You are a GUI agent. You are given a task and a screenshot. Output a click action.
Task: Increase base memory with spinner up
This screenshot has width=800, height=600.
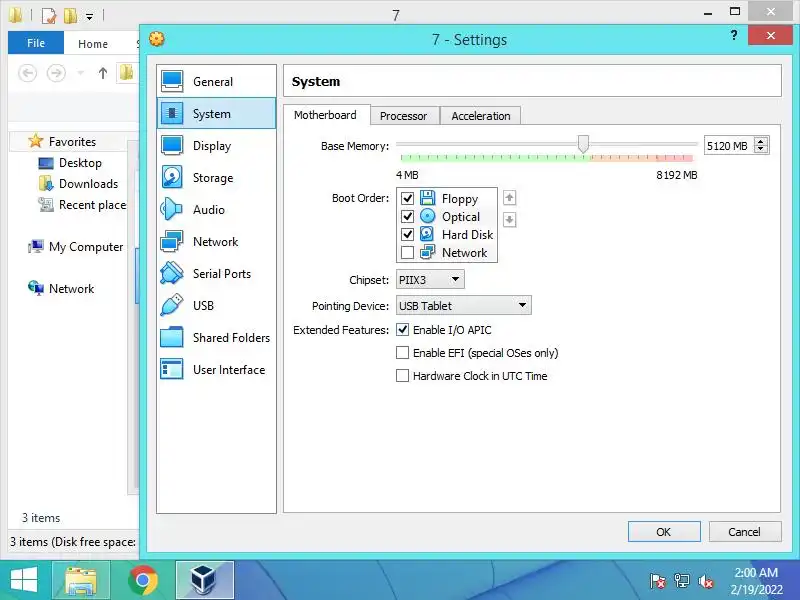tap(761, 141)
